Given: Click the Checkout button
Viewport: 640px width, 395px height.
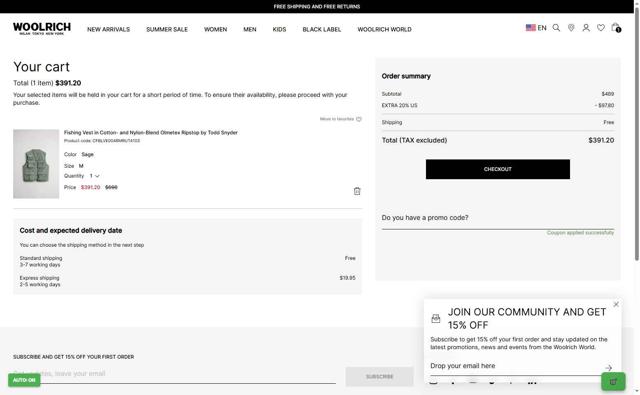Looking at the screenshot, I should pos(498,169).
